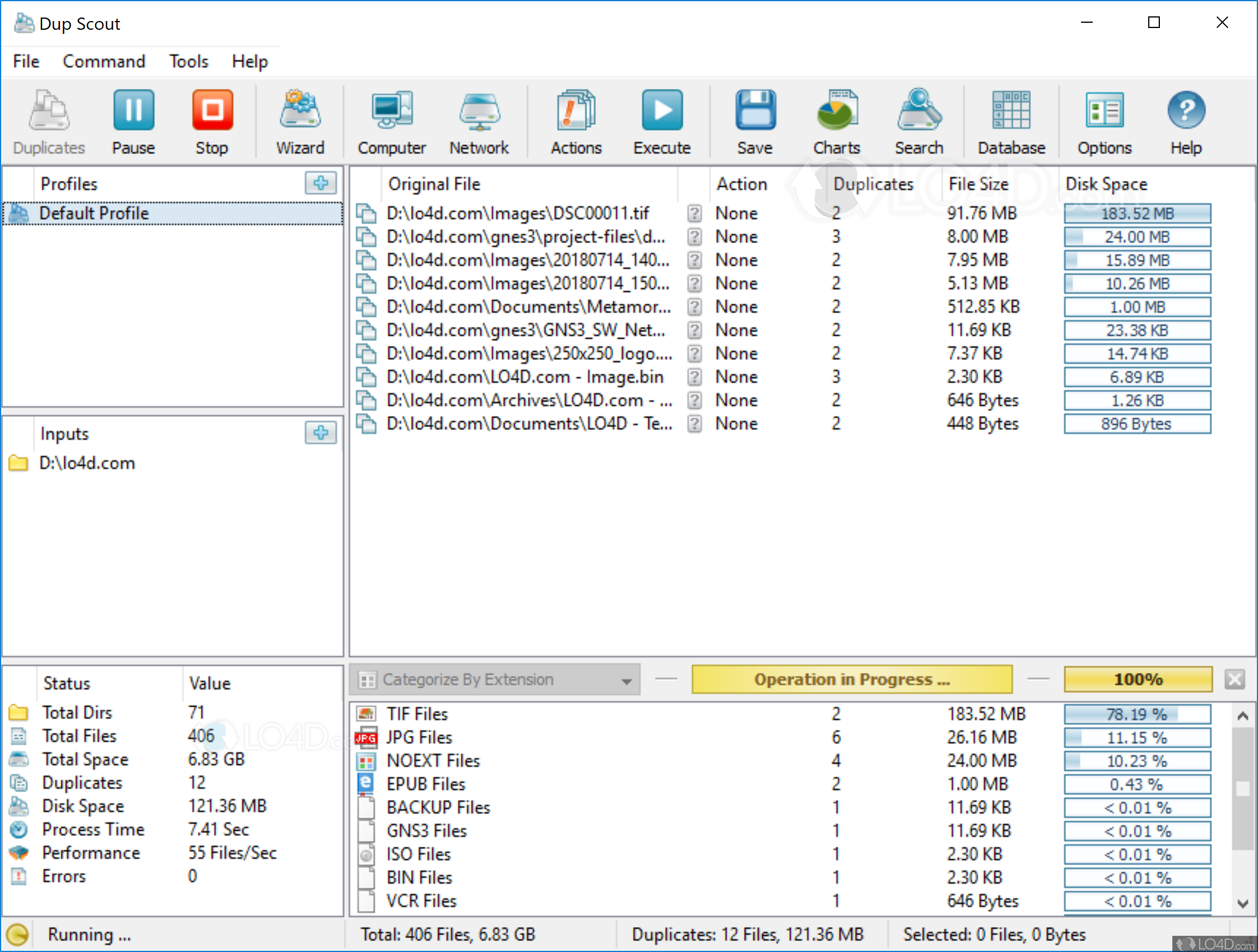Execute the pending duplicate actions
Screen dimensions: 1258x952
[x=662, y=120]
